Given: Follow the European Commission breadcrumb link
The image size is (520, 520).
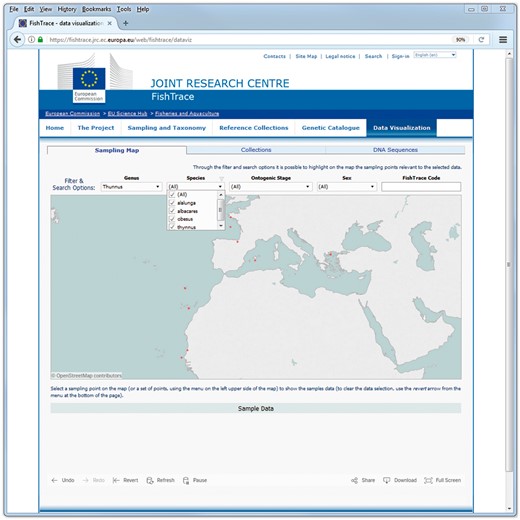Looking at the screenshot, I should [72, 114].
